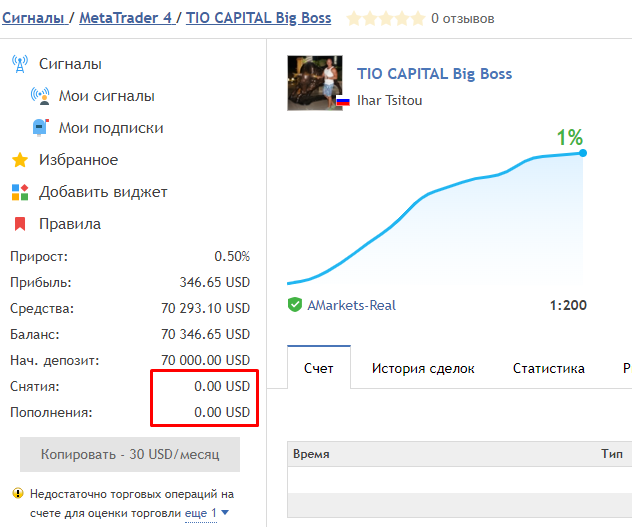Click the Пополнения 0.00 USD value
The width and height of the screenshot is (632, 527).
(x=222, y=412)
